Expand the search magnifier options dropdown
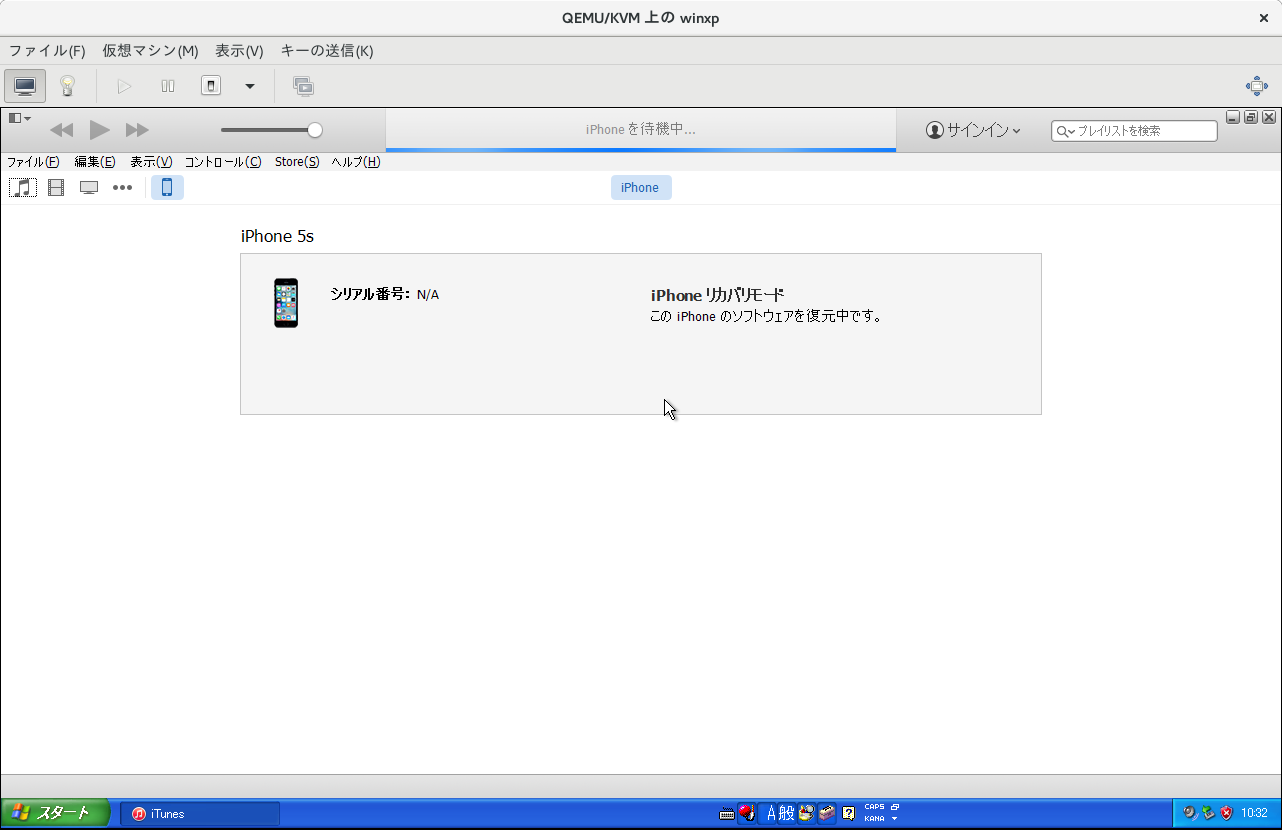This screenshot has width=1282, height=830. [1065, 131]
